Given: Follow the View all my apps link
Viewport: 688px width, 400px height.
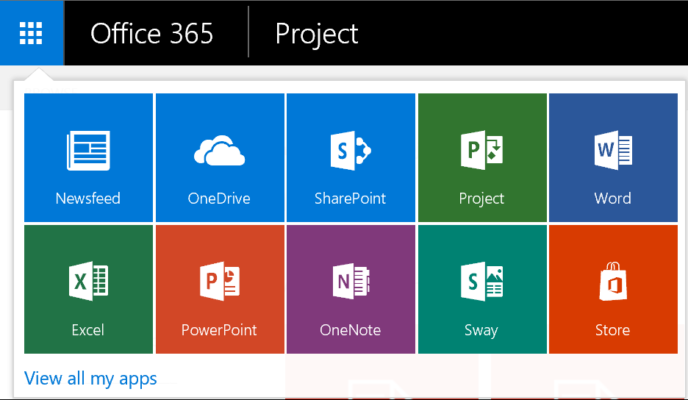Looking at the screenshot, I should (90, 379).
